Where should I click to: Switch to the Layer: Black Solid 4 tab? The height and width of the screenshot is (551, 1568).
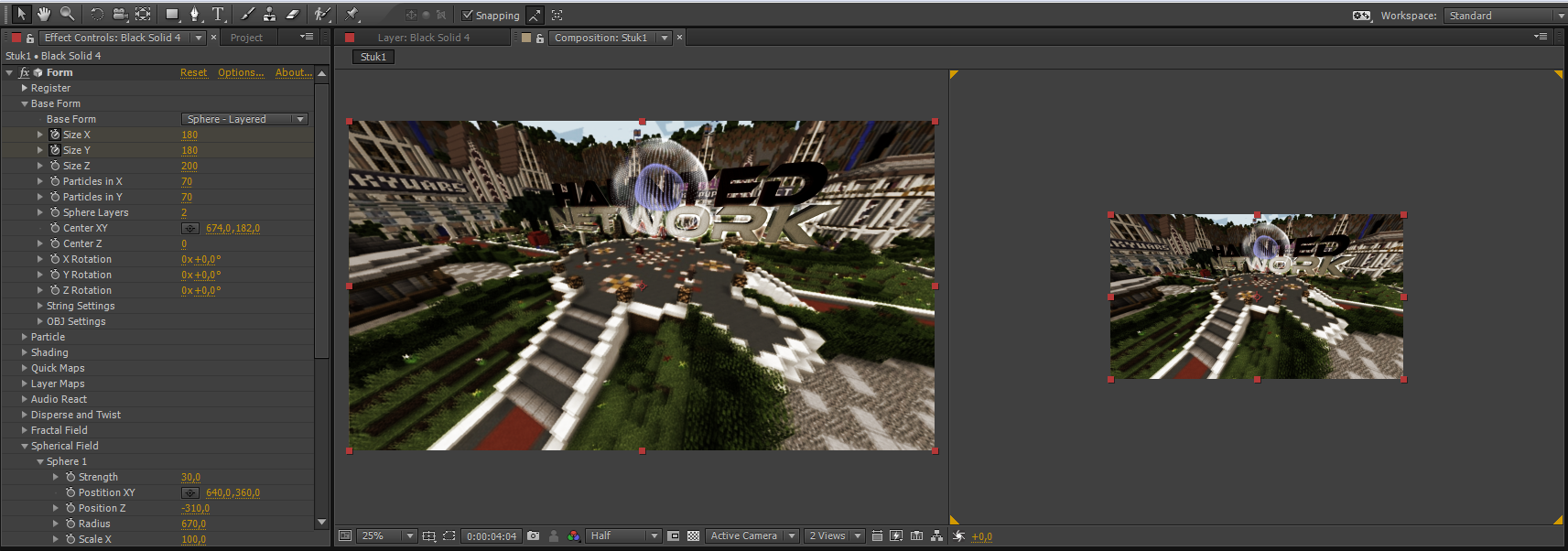[423, 38]
